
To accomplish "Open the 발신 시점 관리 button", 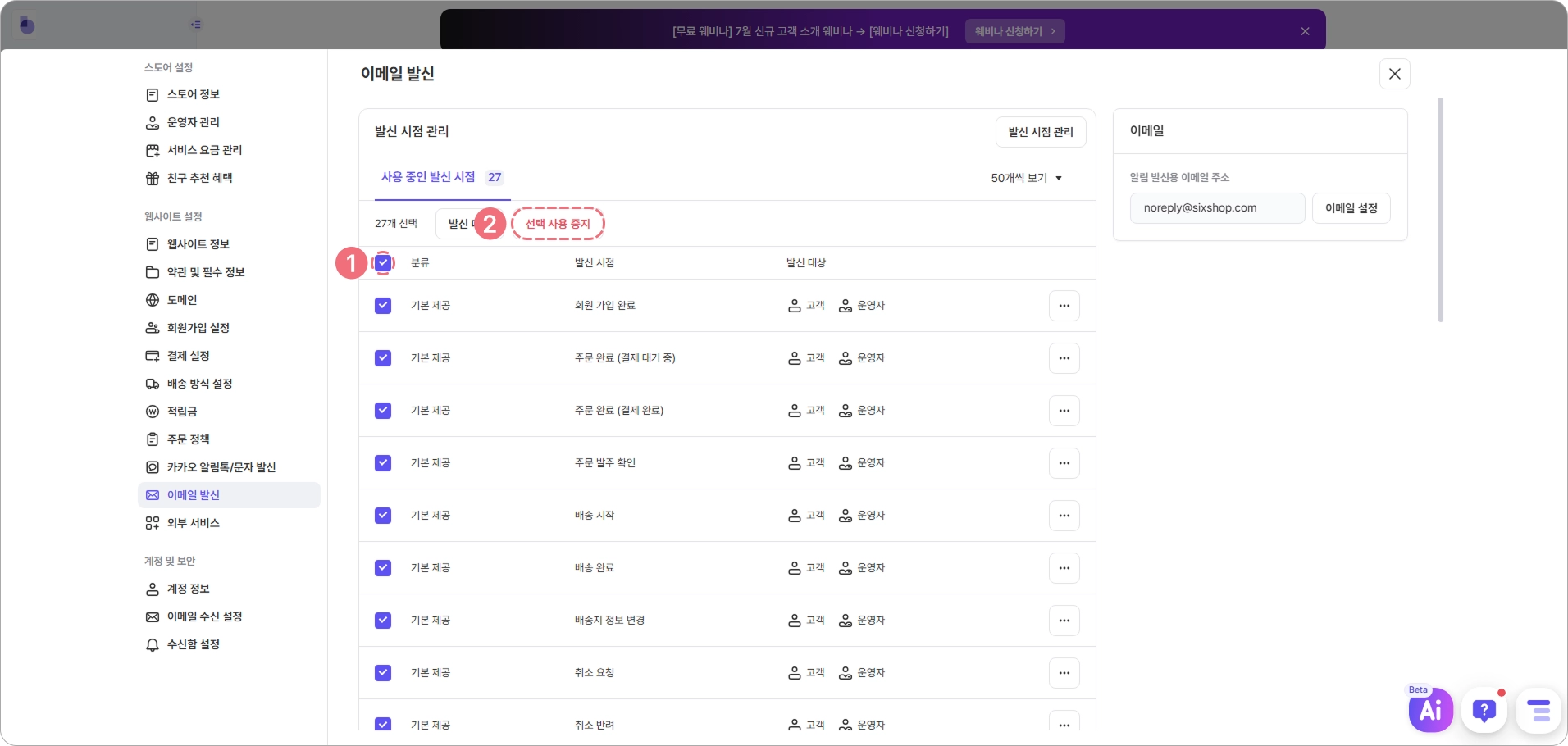I will (1041, 132).
